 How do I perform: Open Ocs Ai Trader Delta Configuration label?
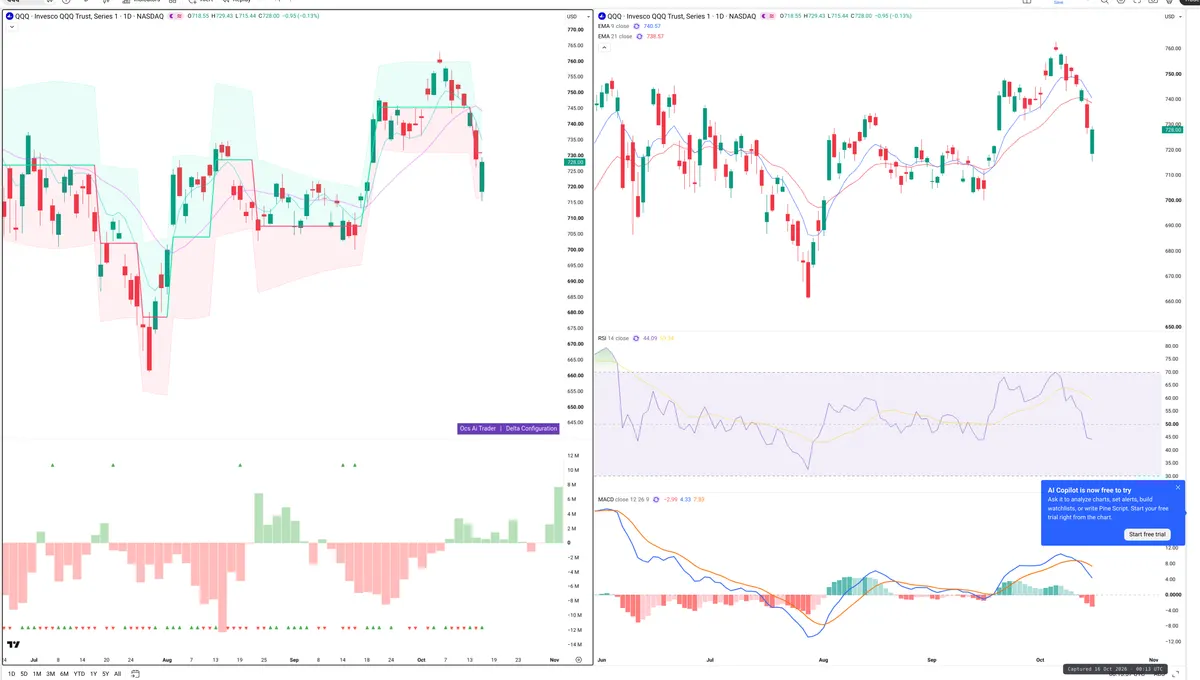(x=508, y=428)
